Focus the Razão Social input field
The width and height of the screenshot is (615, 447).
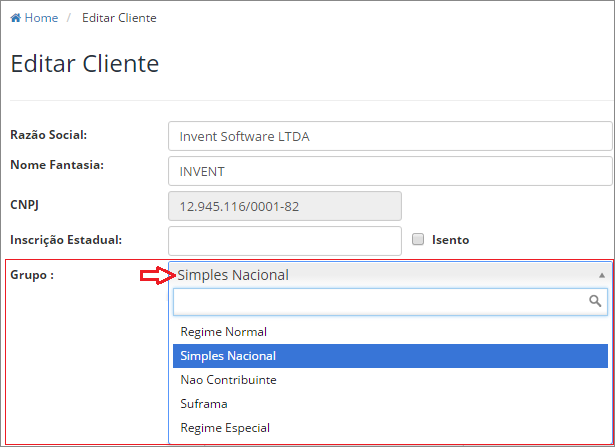pyautogui.click(x=390, y=136)
